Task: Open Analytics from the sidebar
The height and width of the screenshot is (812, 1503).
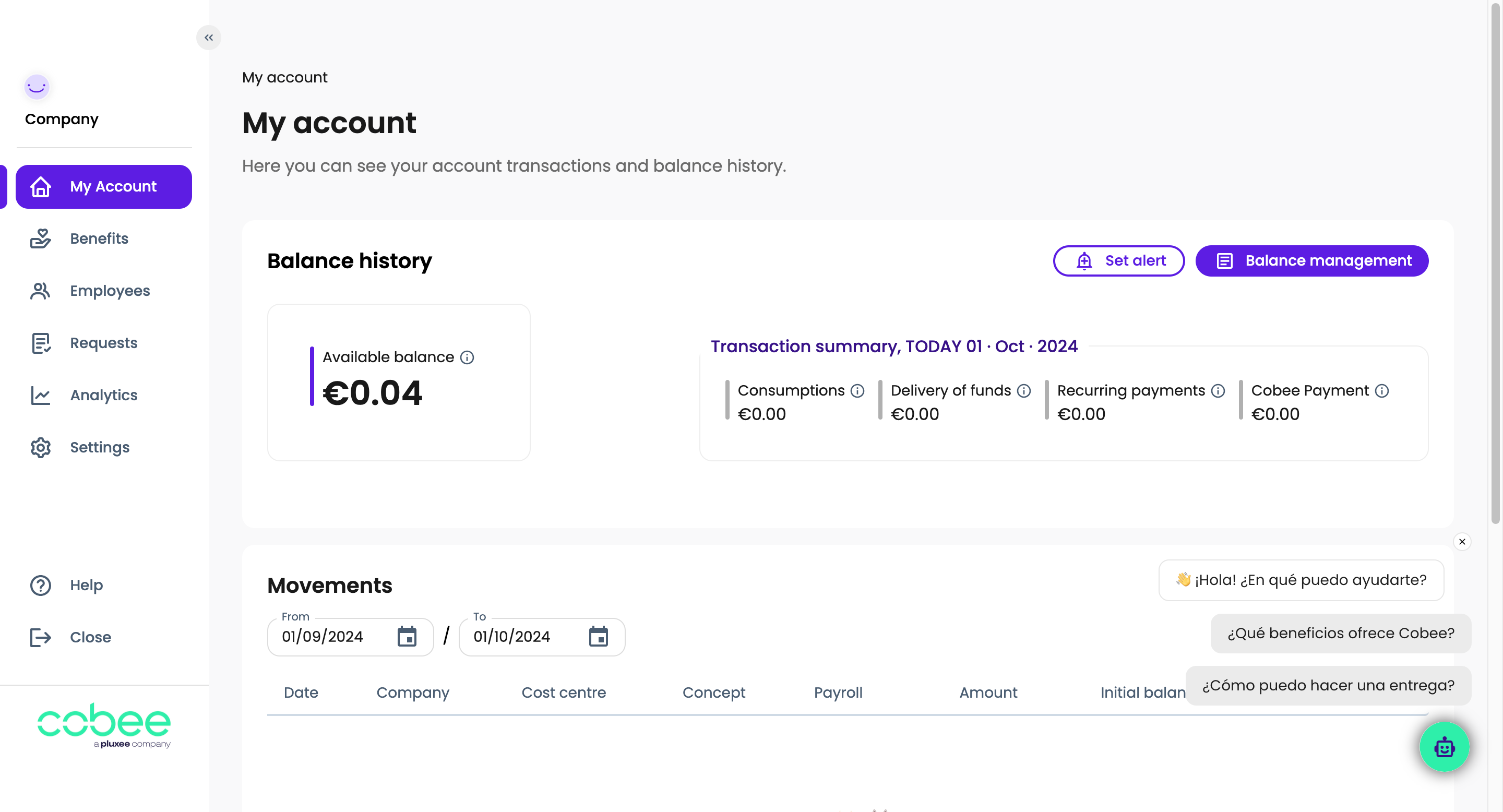Action: (103, 395)
